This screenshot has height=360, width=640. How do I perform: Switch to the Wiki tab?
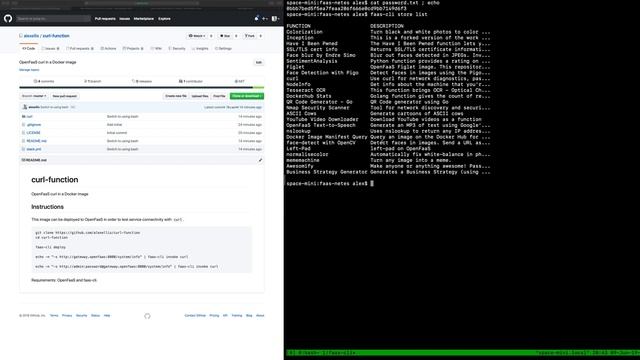tap(156, 49)
